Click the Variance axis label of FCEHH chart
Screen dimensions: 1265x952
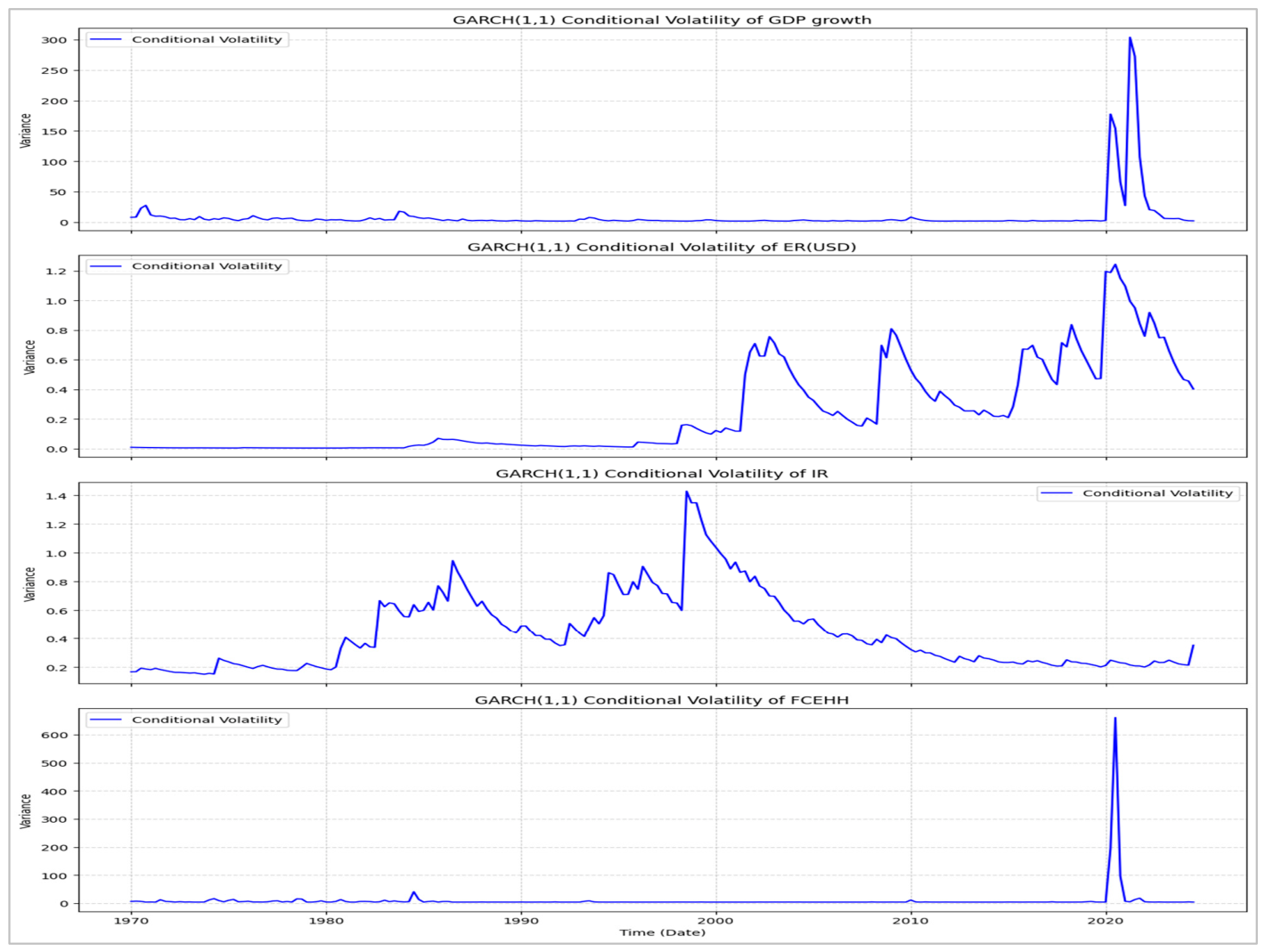27,810
